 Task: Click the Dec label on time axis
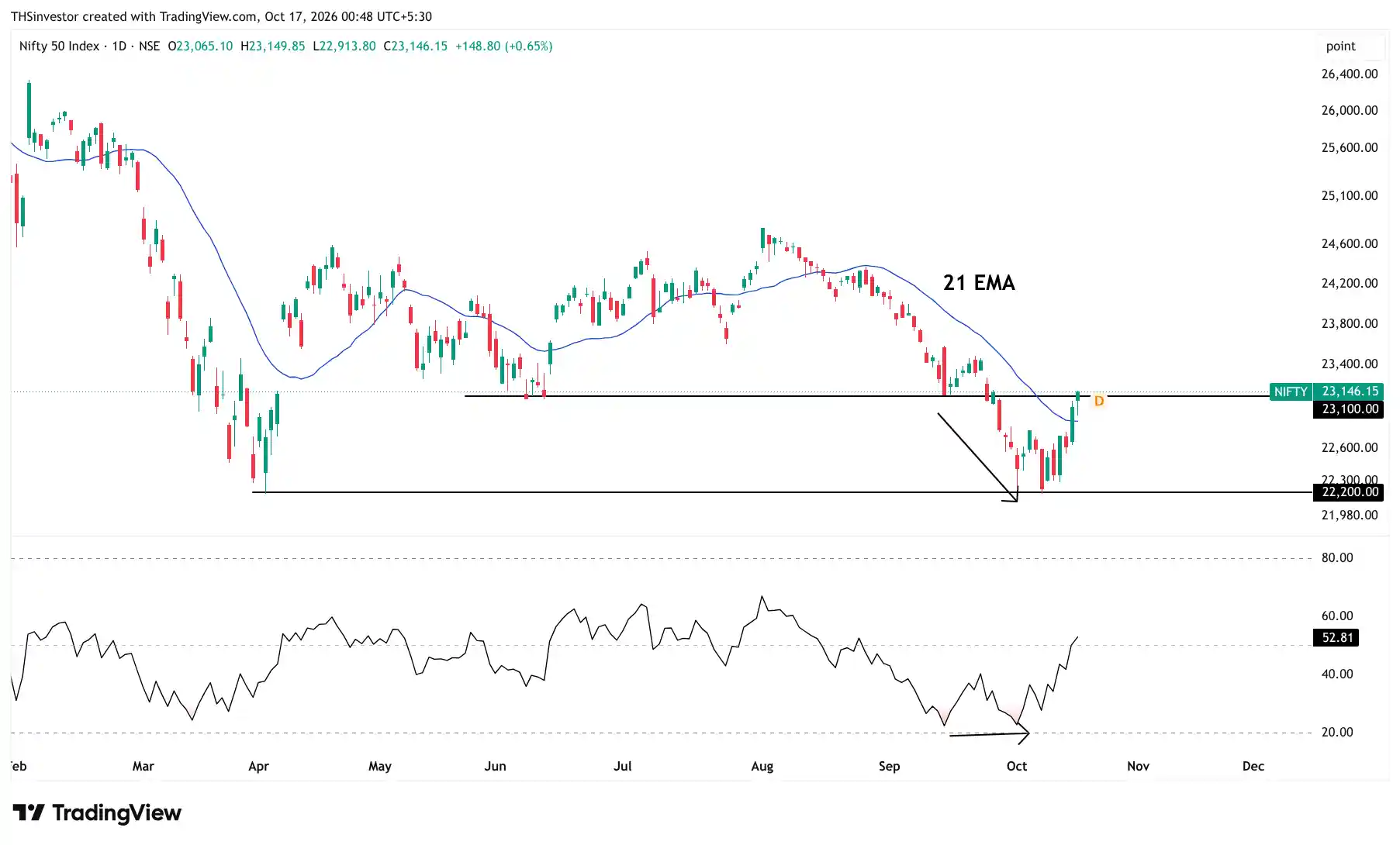(x=1253, y=767)
